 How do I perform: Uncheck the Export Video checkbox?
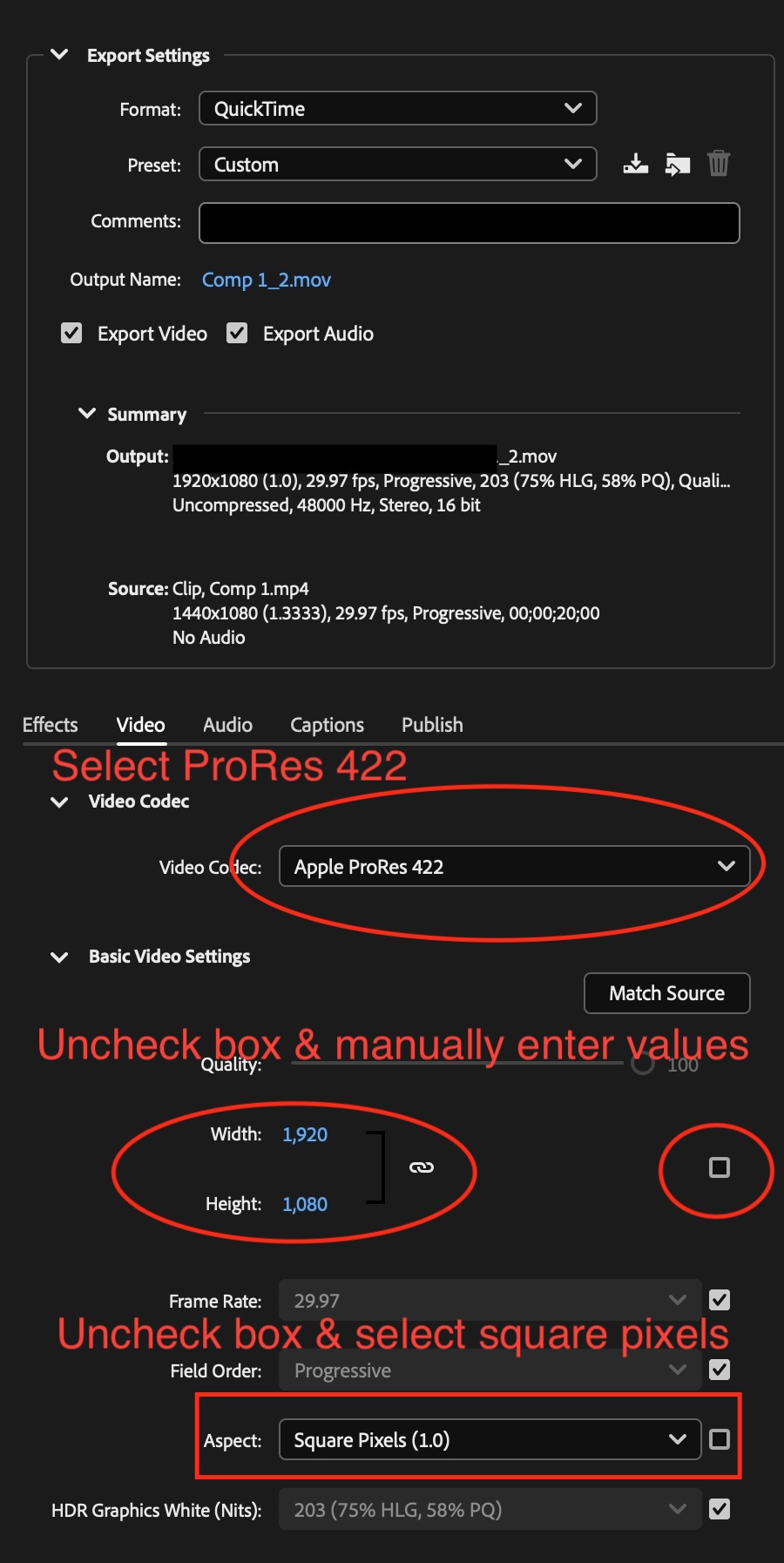[71, 333]
